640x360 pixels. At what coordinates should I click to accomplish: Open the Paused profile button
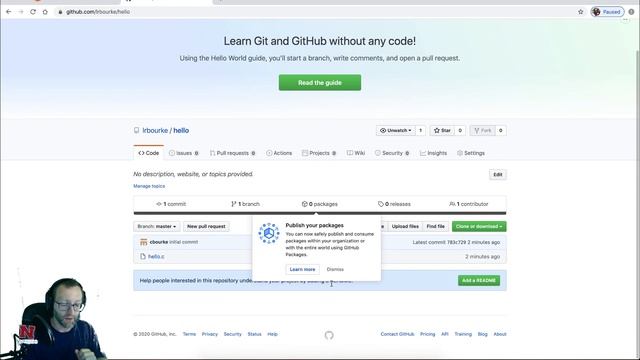pyautogui.click(x=607, y=12)
